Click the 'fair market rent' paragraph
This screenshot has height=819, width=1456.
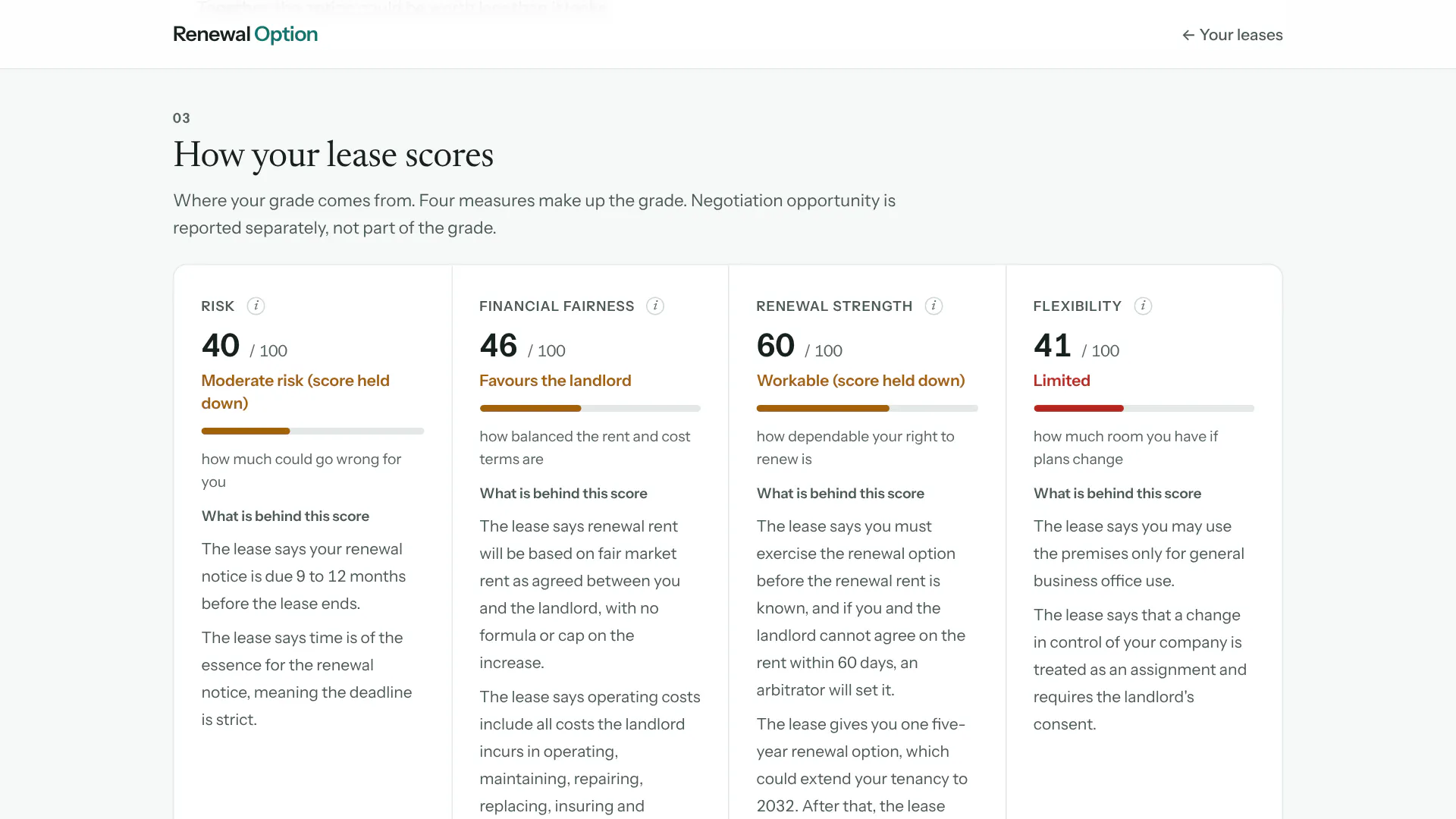pos(579,595)
